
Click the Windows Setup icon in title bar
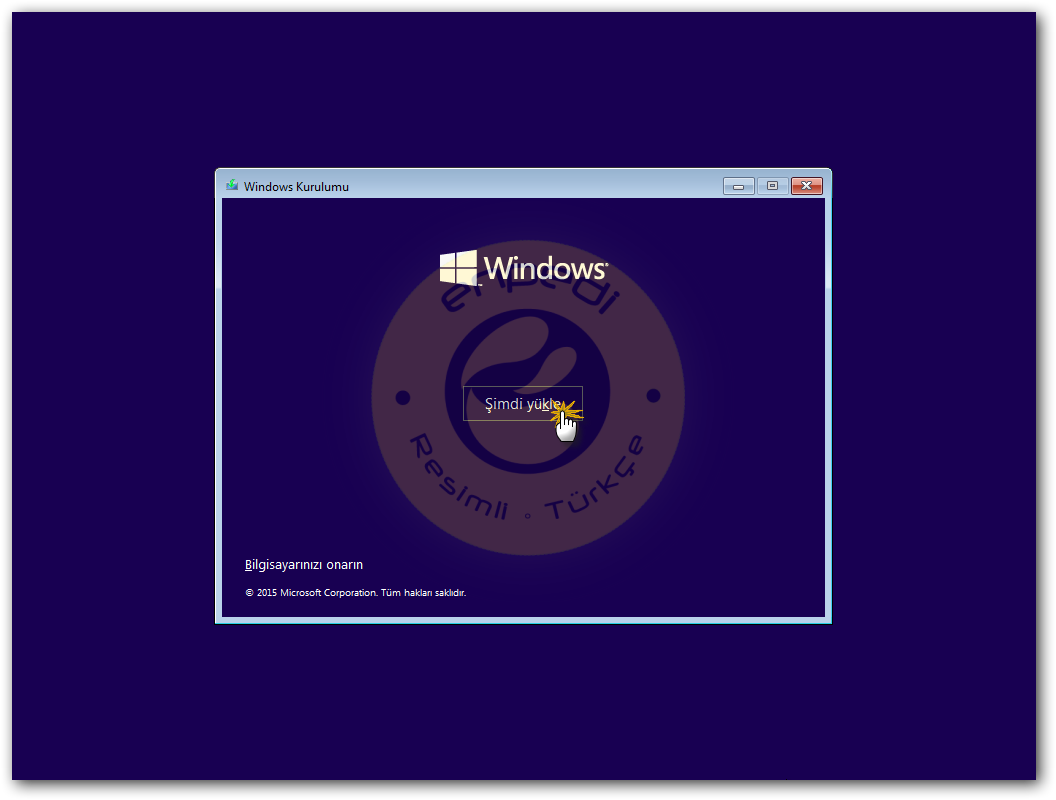(x=231, y=186)
